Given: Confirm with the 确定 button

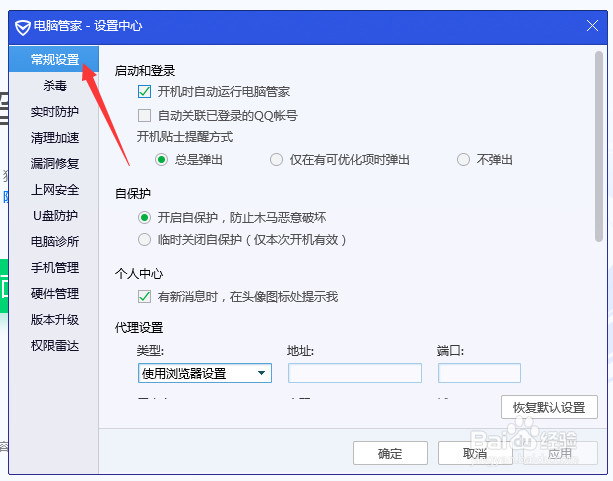Looking at the screenshot, I should 390,453.
